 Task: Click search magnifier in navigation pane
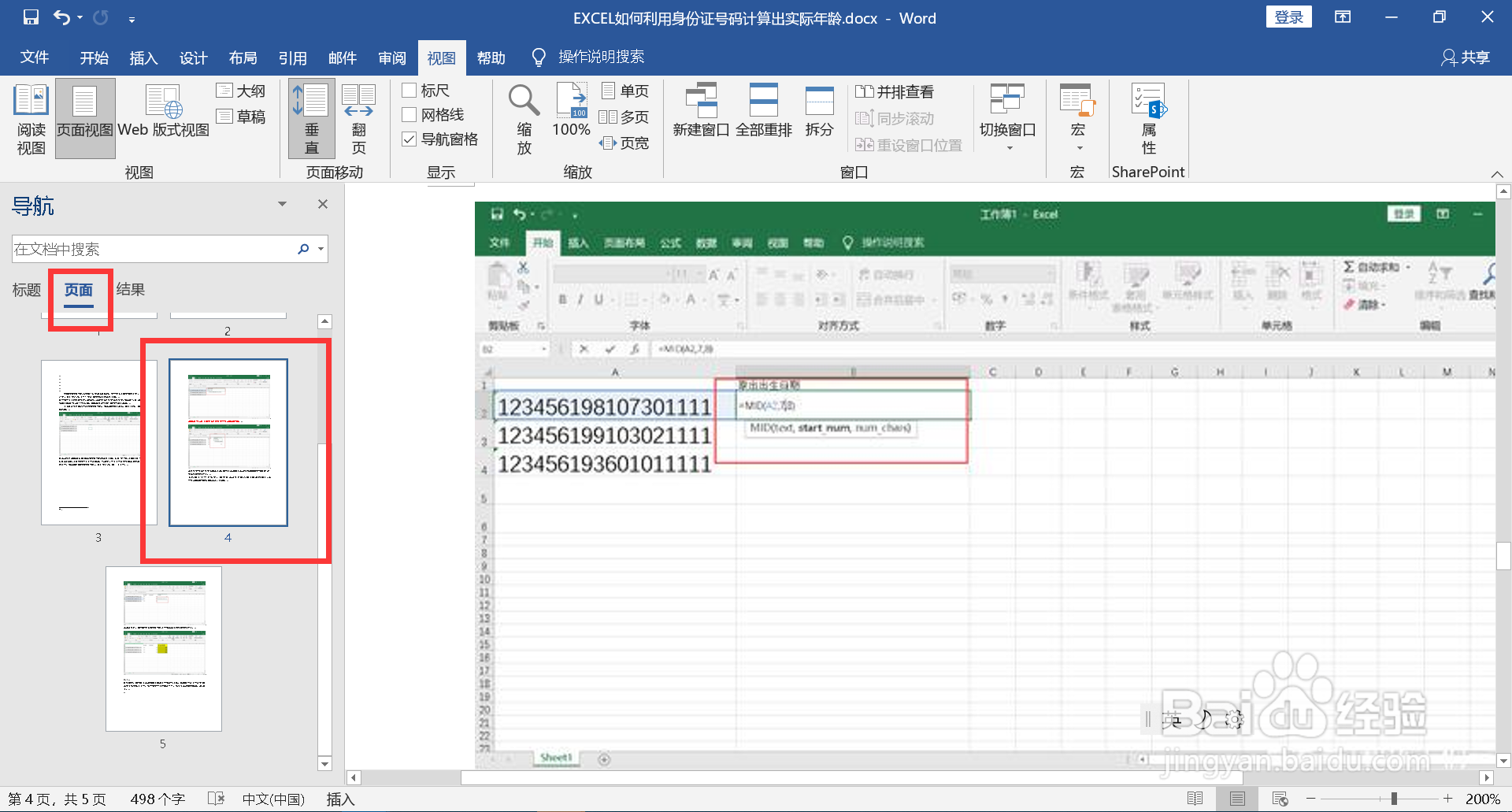303,249
